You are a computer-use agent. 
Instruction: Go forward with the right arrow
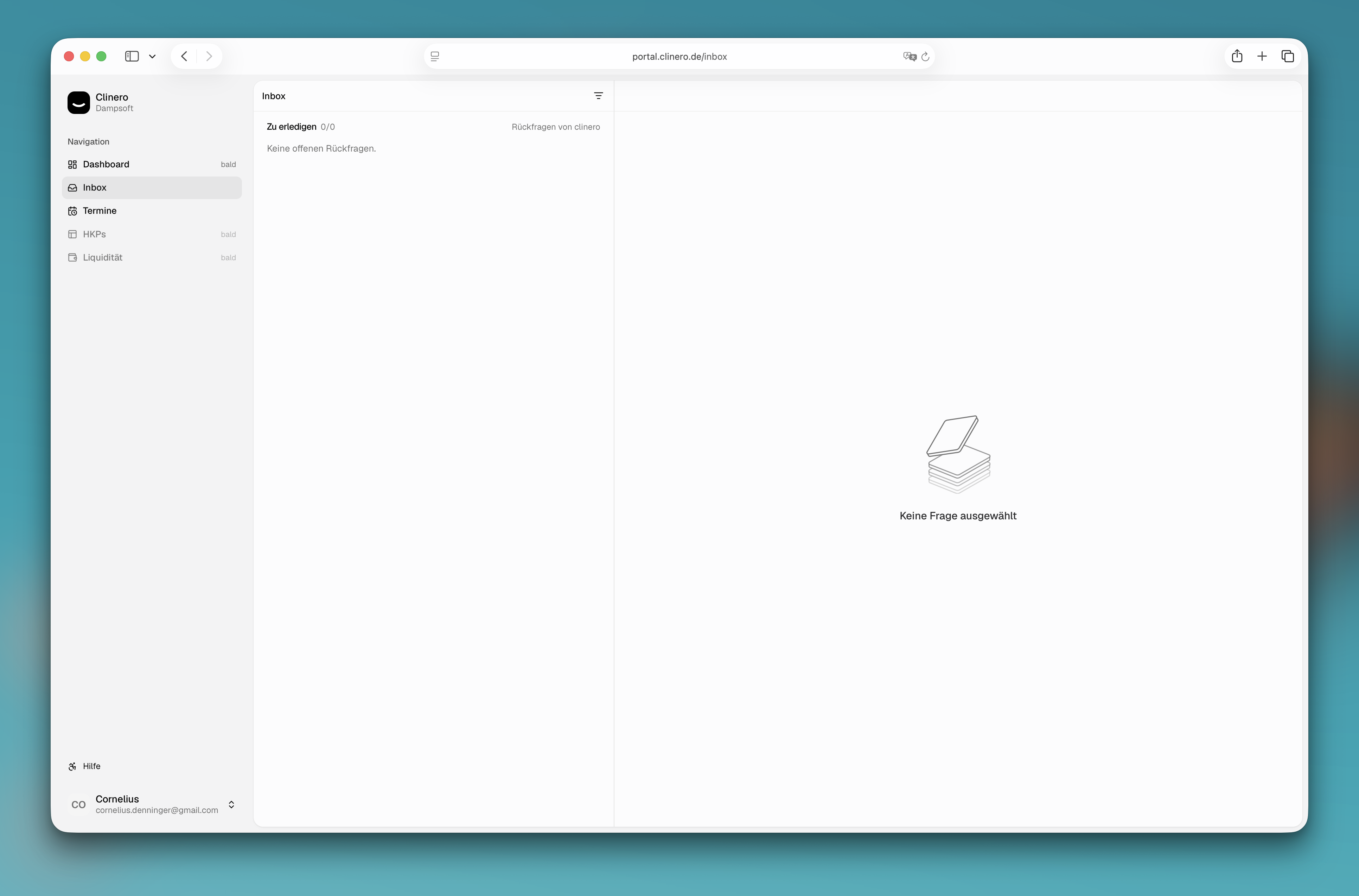[x=209, y=56]
